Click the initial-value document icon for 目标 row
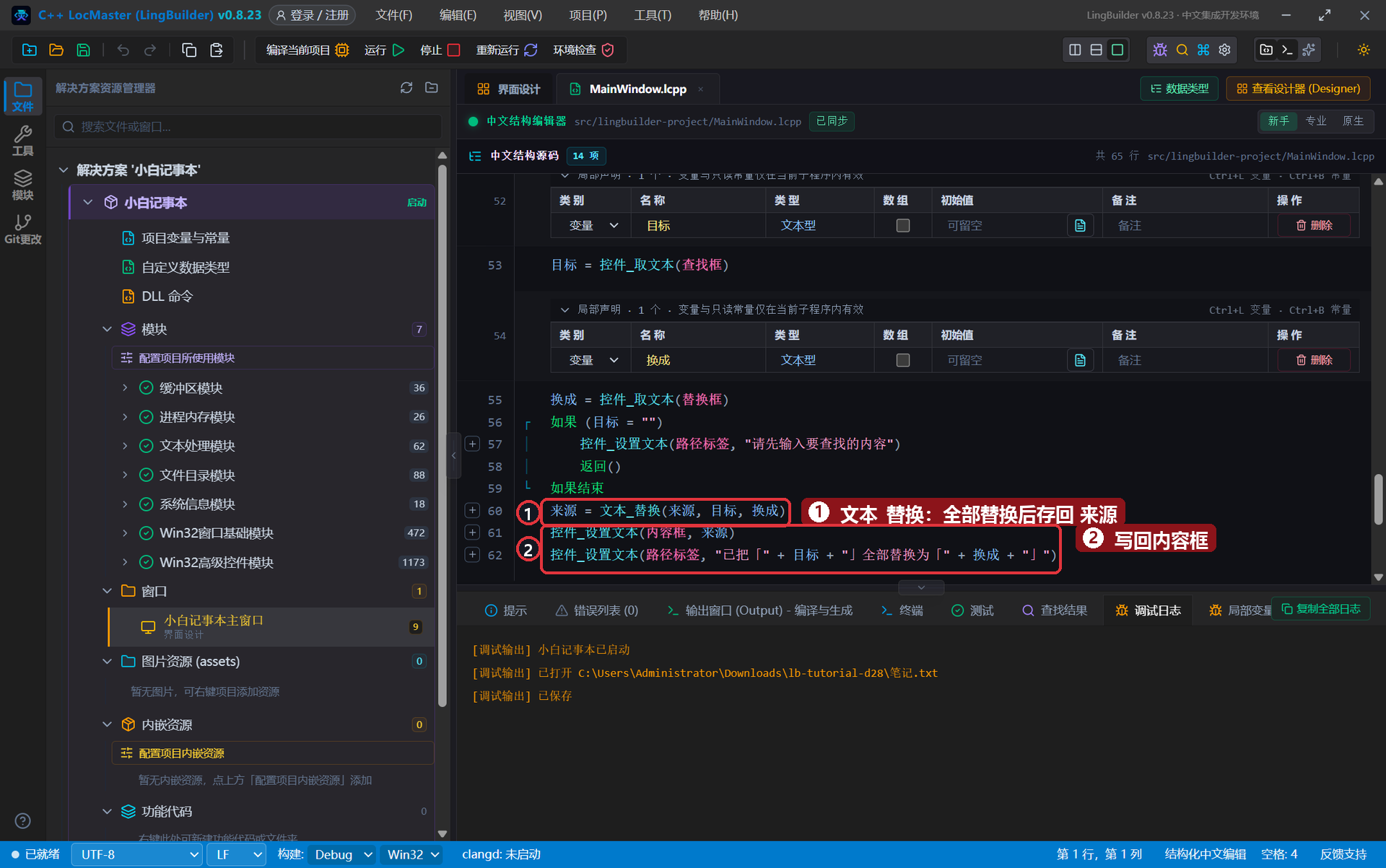Viewport: 1386px width, 868px height. click(x=1080, y=226)
